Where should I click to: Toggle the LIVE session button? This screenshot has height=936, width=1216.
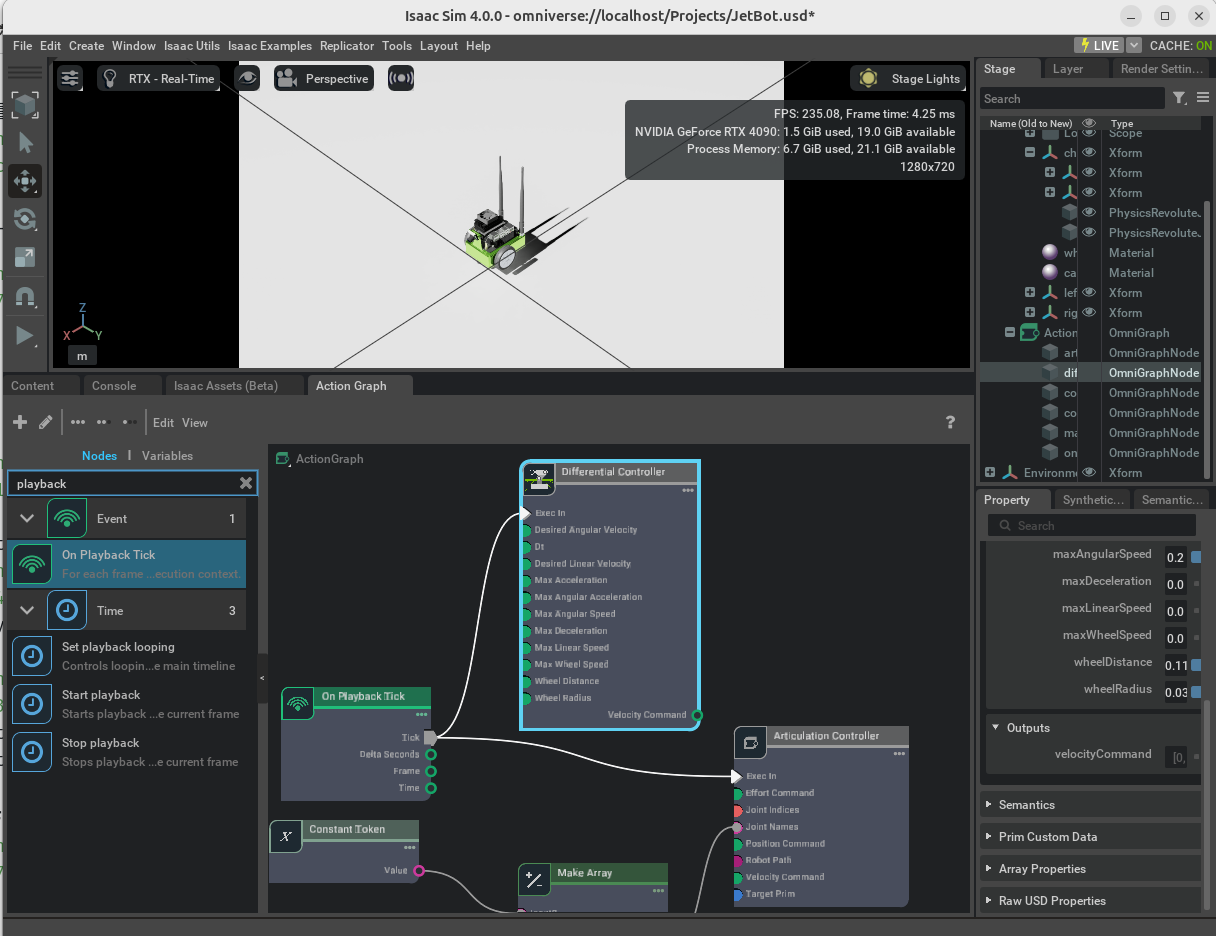1098,45
